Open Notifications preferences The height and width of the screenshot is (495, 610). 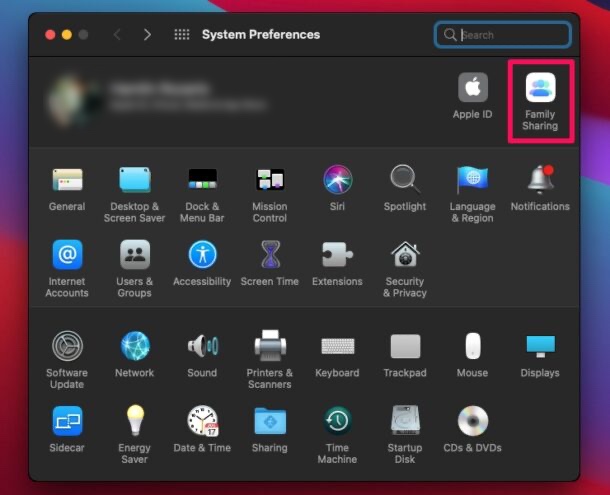click(x=540, y=181)
